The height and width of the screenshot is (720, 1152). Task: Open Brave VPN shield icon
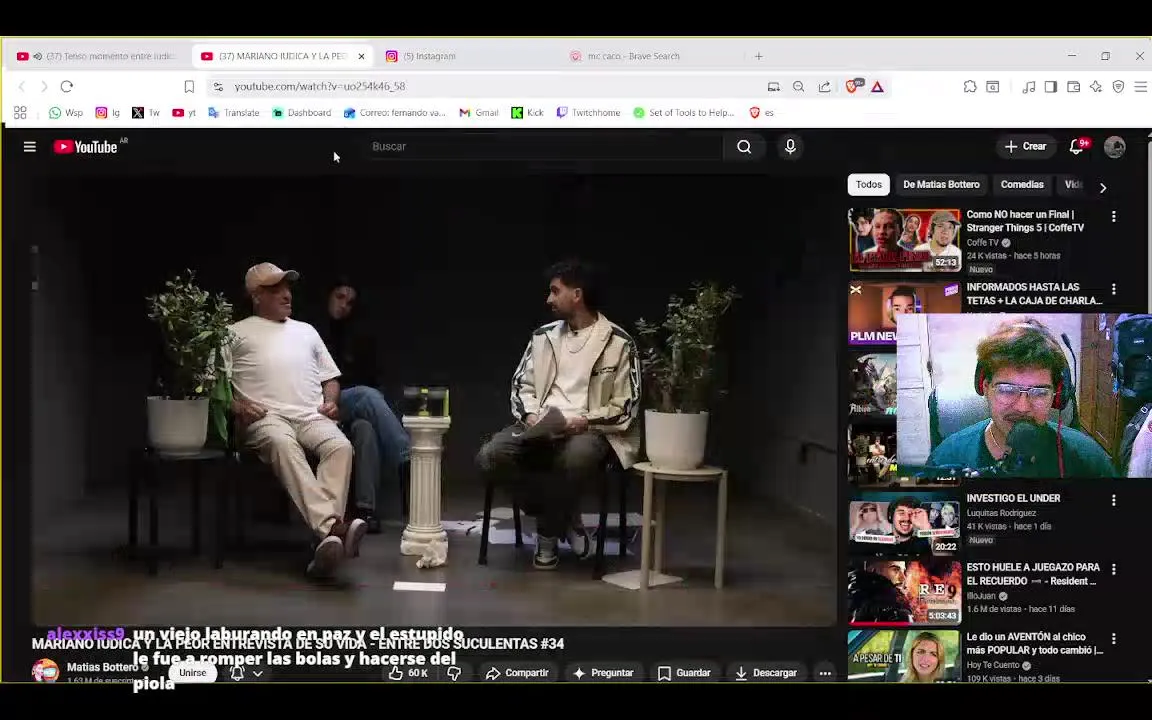click(1118, 87)
